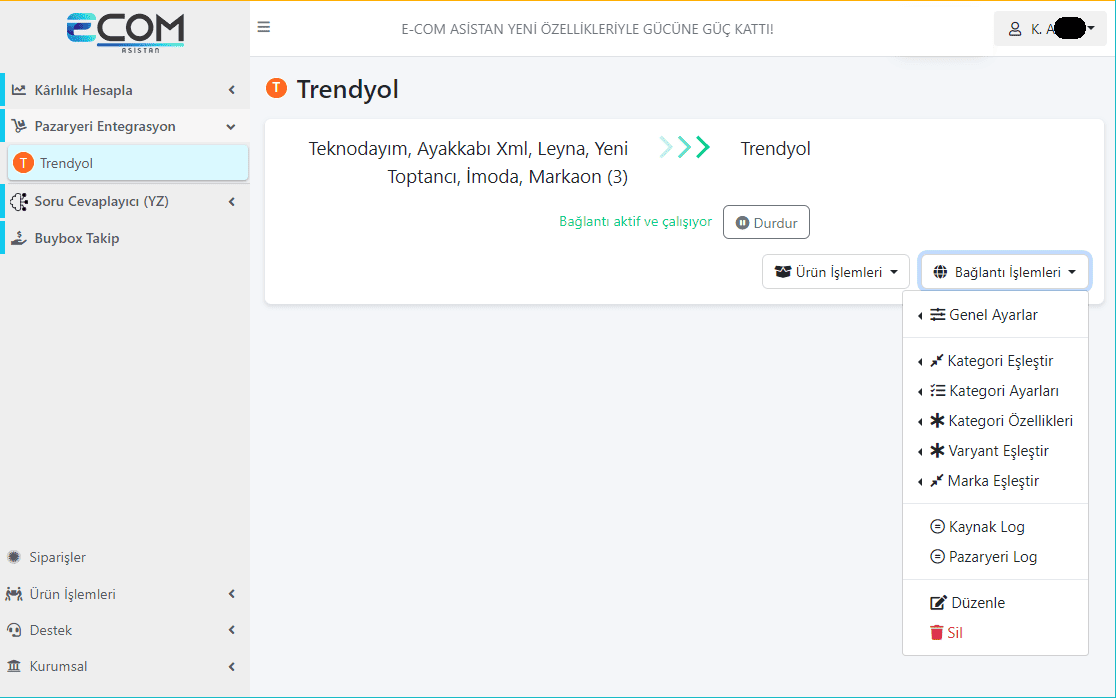Click the Soru Cevaplayıcı brain icon

[19, 201]
